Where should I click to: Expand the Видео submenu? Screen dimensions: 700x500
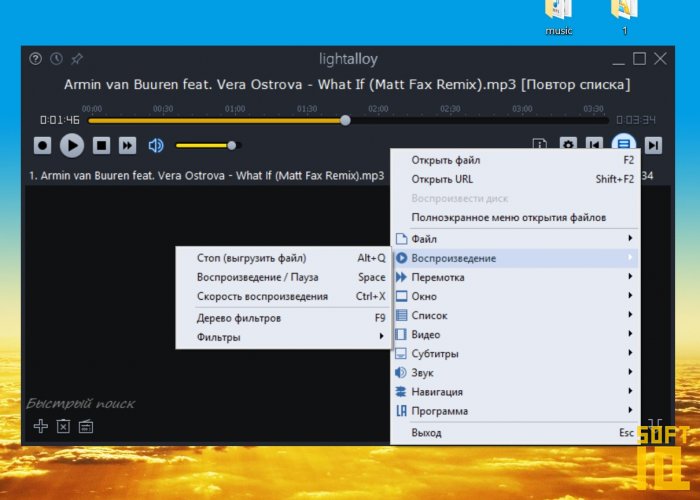tap(515, 334)
